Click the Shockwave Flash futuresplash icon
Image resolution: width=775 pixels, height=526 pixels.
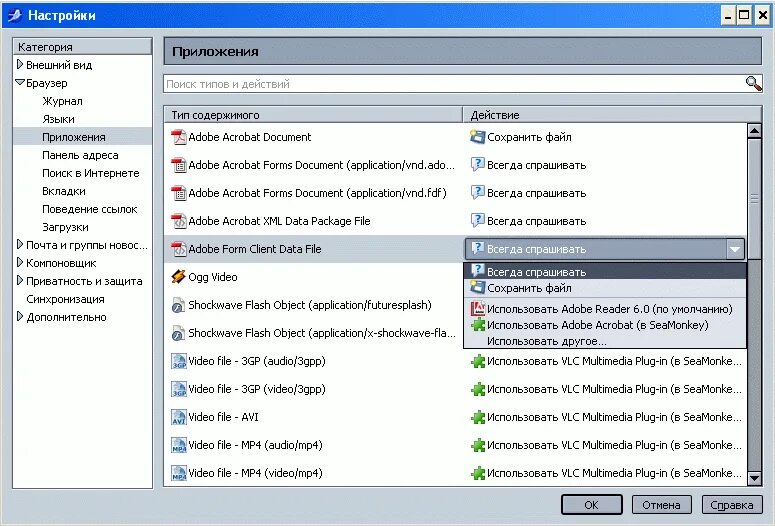(x=178, y=305)
